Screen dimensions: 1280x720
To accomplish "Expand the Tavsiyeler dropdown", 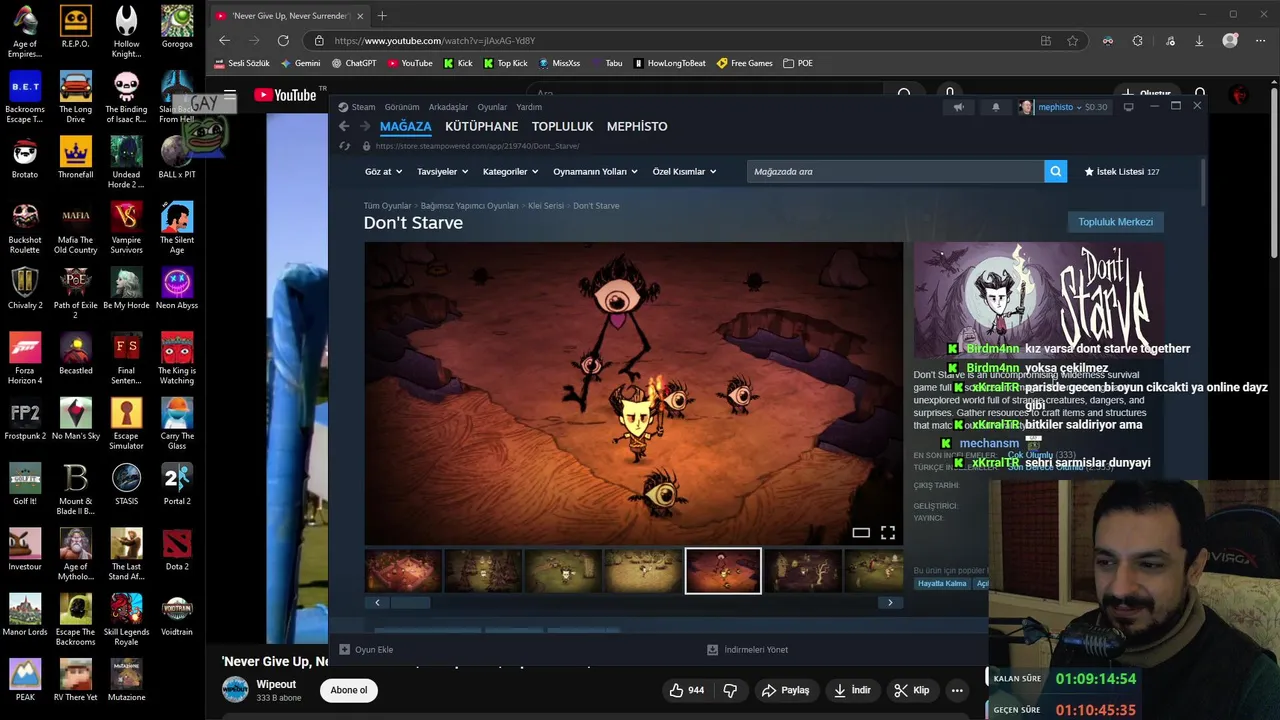I will click(442, 171).
